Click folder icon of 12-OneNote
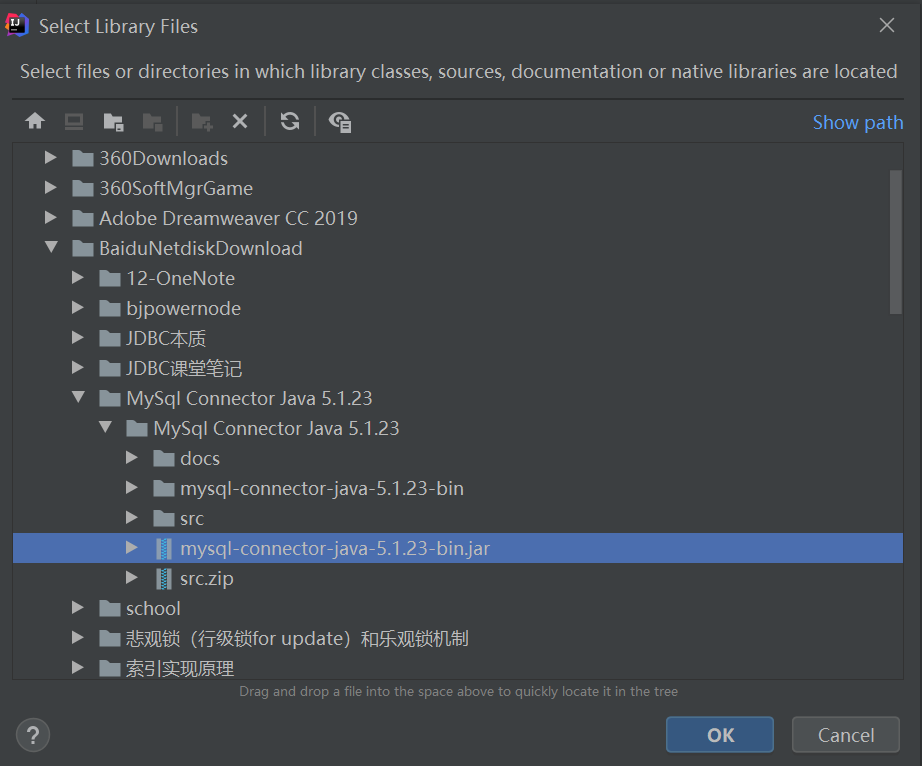 point(109,278)
